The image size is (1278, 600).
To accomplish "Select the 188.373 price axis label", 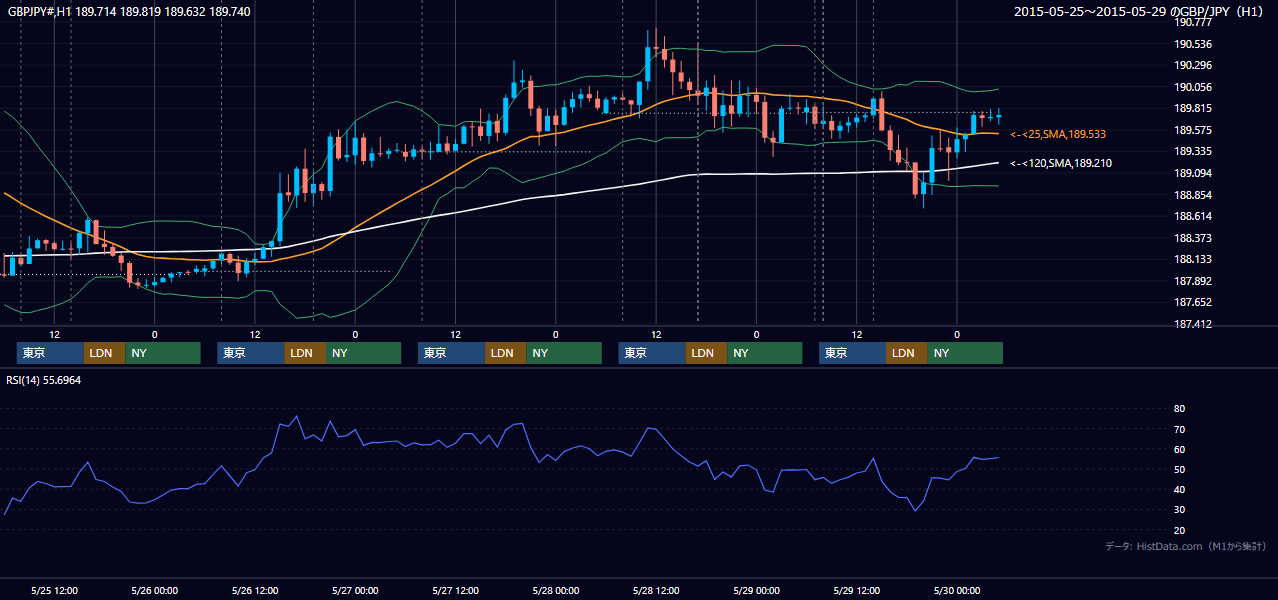I will click(x=1193, y=238).
